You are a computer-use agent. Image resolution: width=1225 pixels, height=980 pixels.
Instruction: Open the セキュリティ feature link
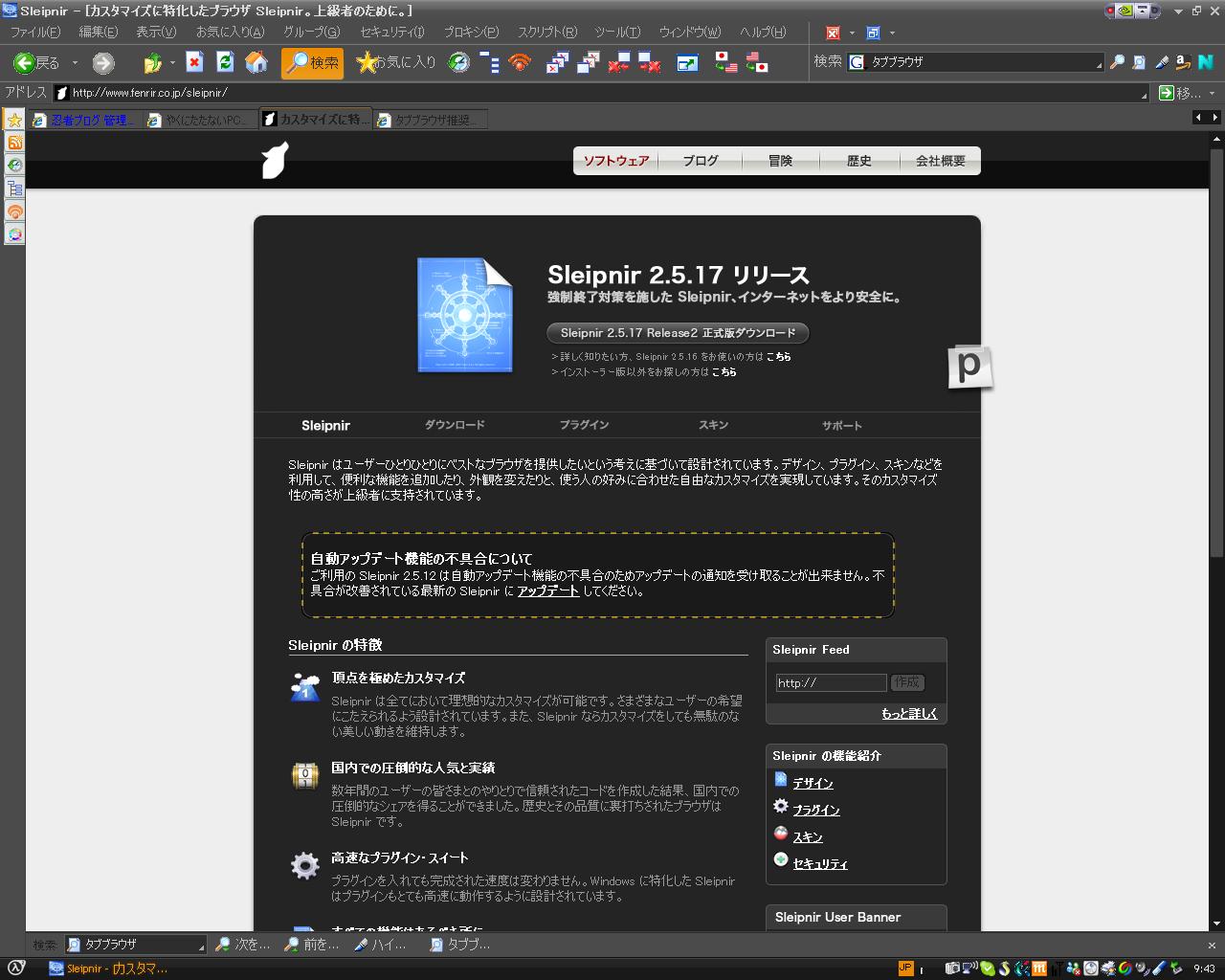point(820,864)
